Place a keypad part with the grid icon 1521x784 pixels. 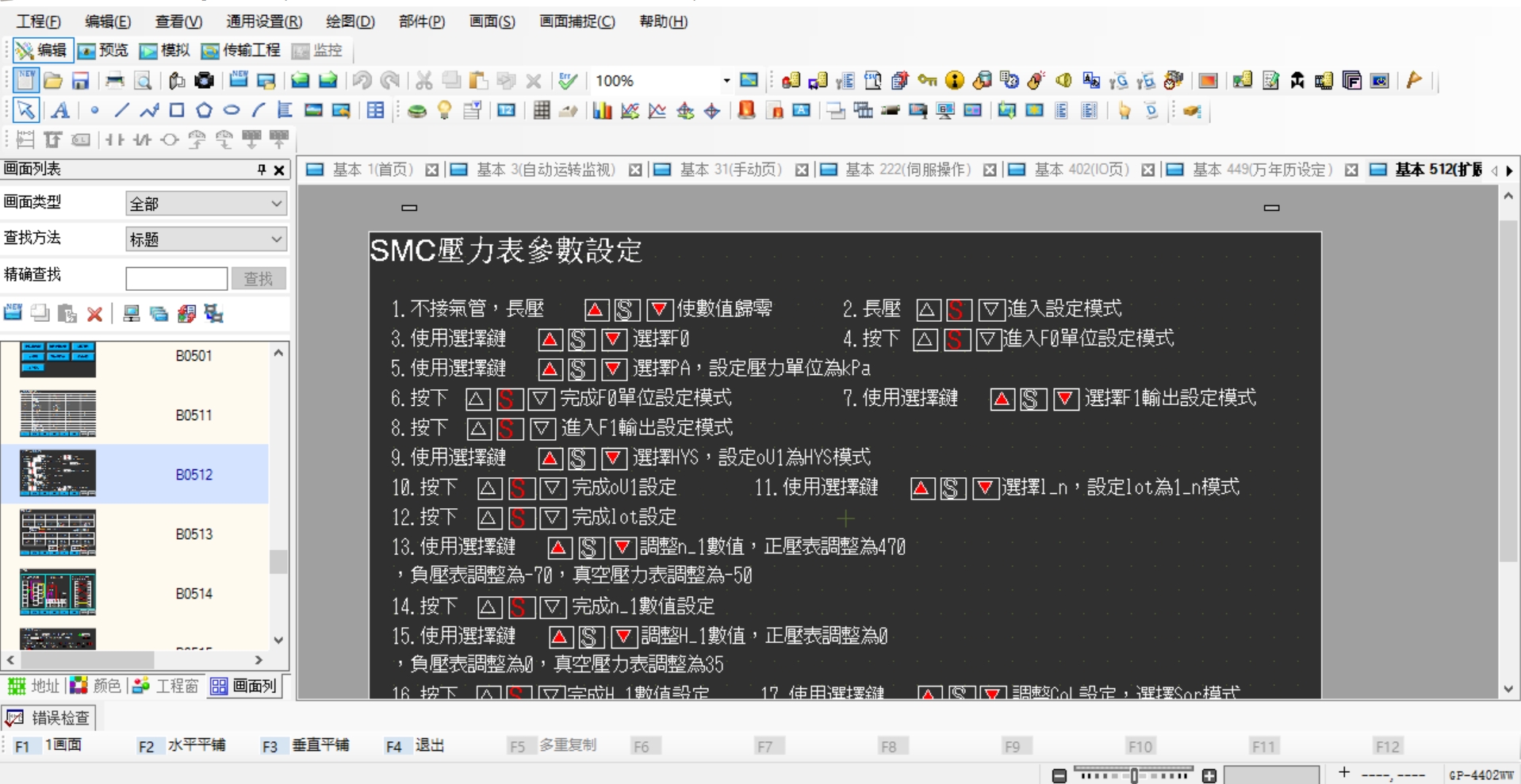pyautogui.click(x=542, y=110)
